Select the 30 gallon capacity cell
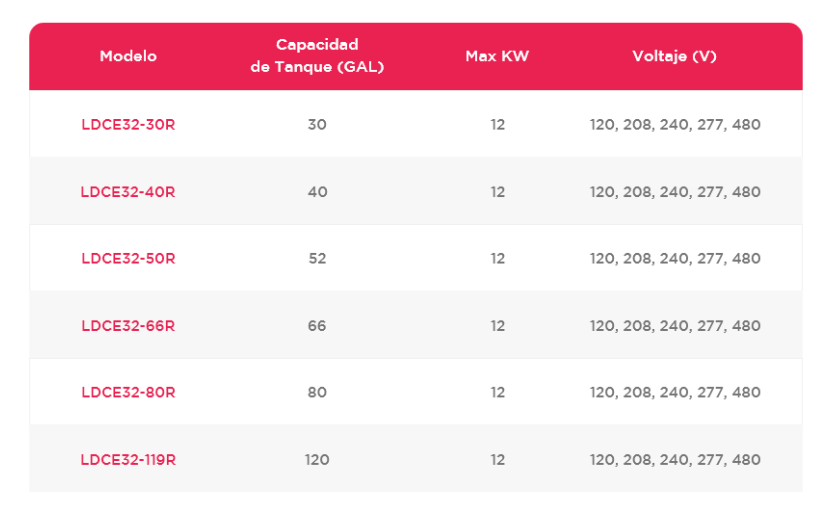This screenshot has height=522, width=838. click(317, 124)
